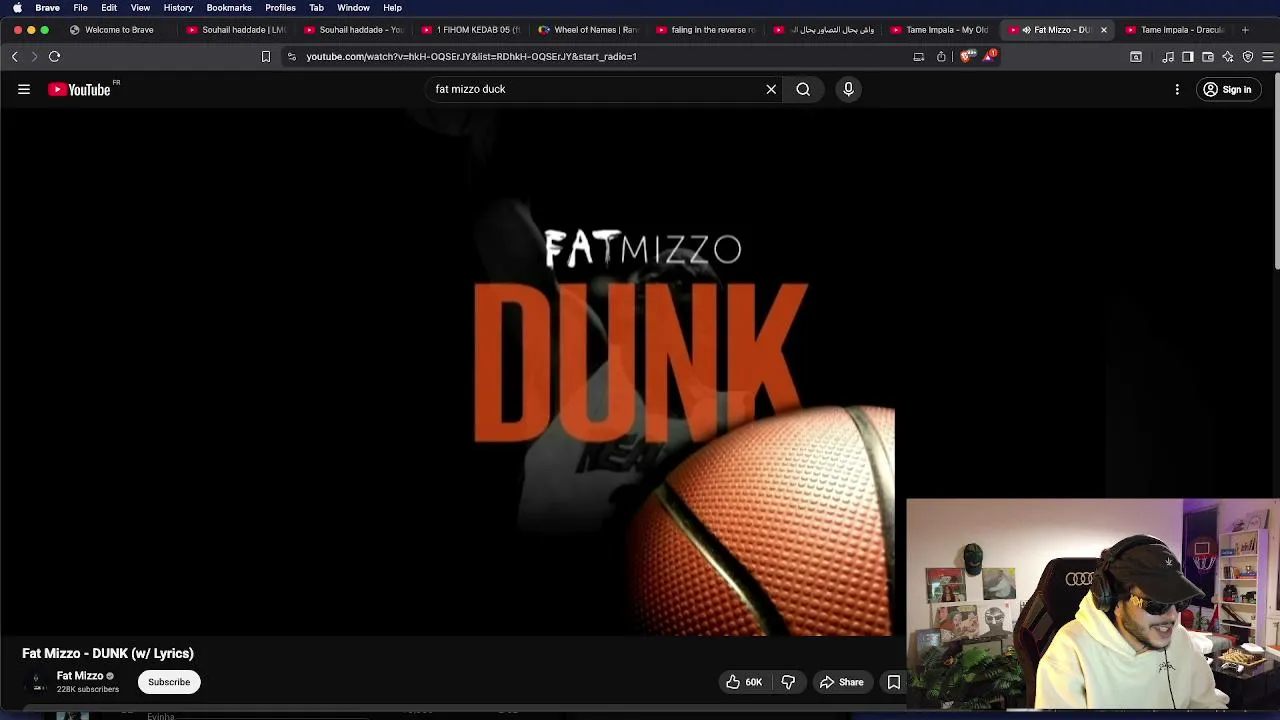Screen dimensions: 1280x720
Task: Open the Brave Wallet icon
Action: (x=1208, y=57)
